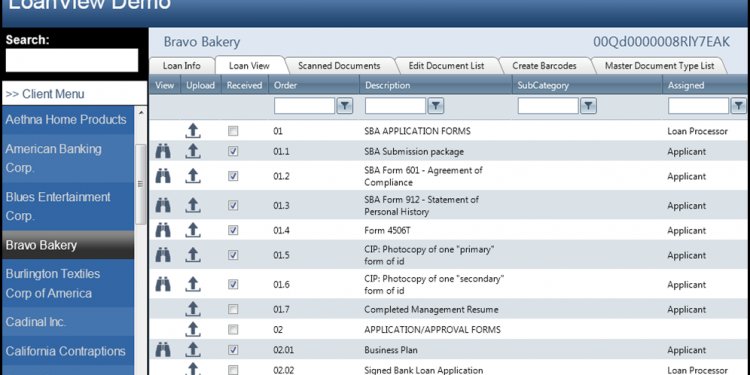The width and height of the screenshot is (750, 375).
Task: Uncheck Received for Form 4506T
Action: 233,231
